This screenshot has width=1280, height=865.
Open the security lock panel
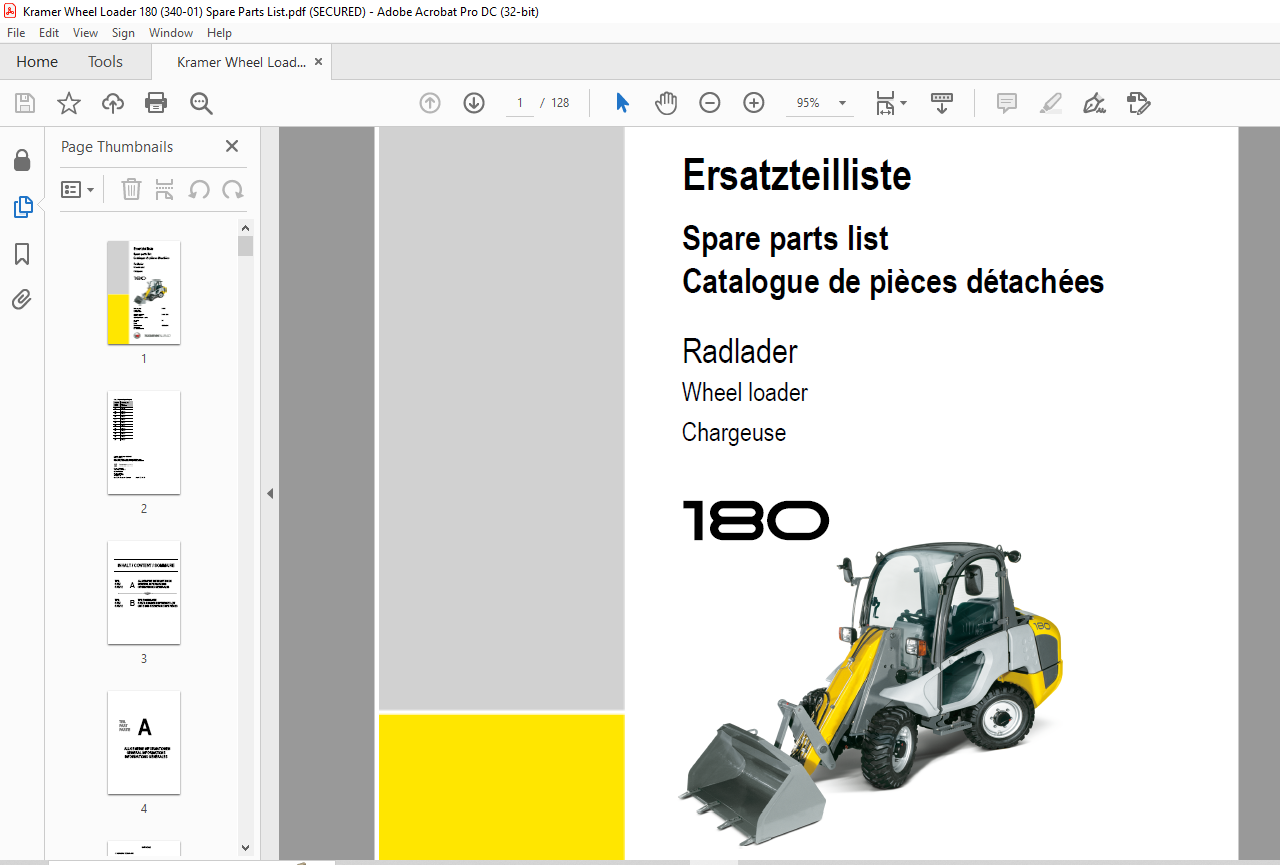click(x=22, y=161)
